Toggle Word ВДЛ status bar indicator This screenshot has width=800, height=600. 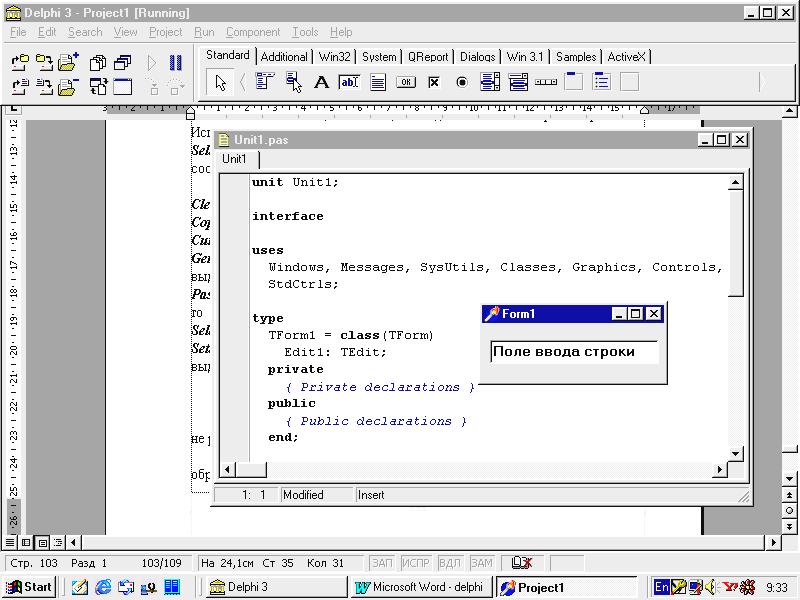coord(449,563)
